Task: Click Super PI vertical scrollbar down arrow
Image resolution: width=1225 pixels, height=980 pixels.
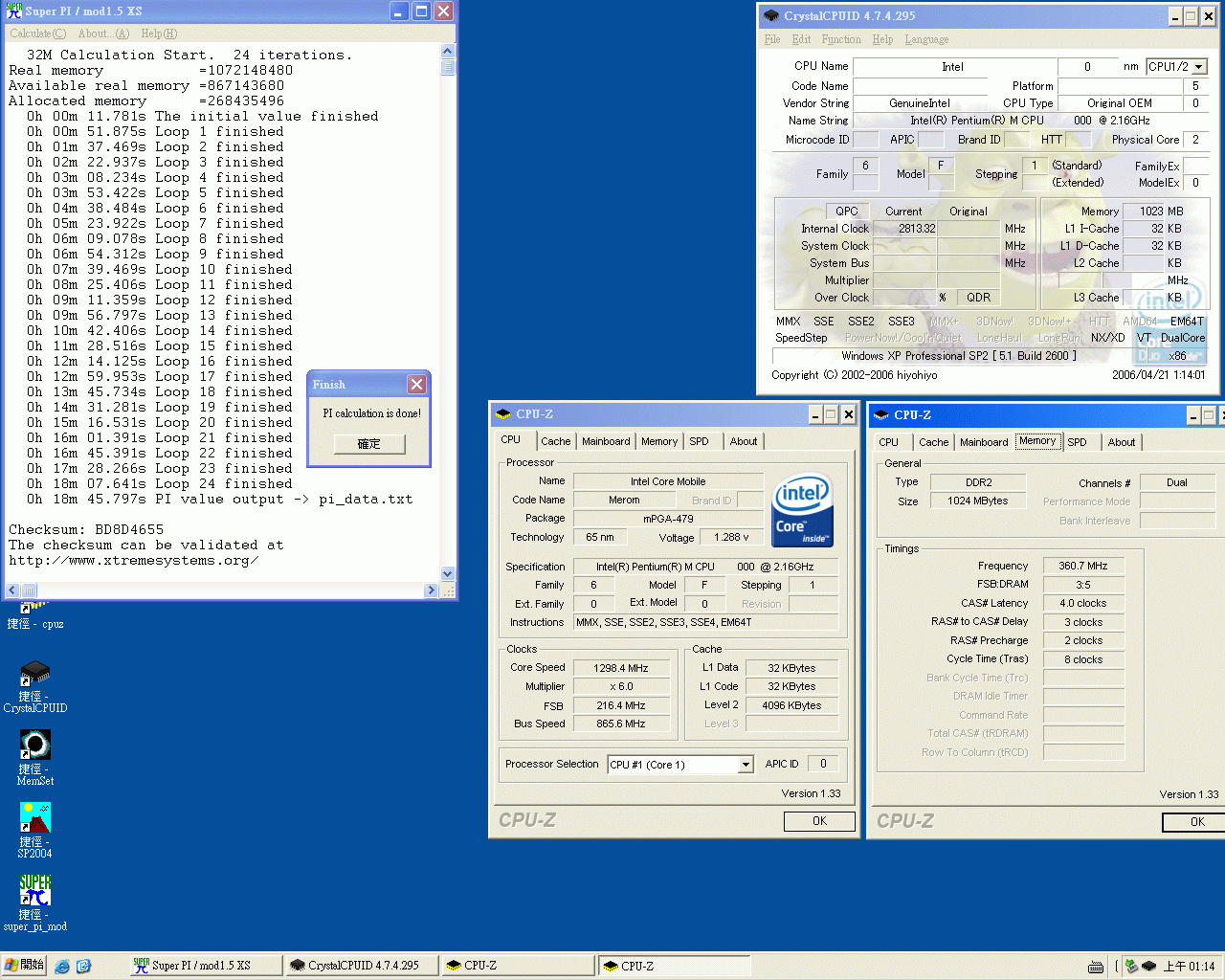Action: [x=448, y=574]
